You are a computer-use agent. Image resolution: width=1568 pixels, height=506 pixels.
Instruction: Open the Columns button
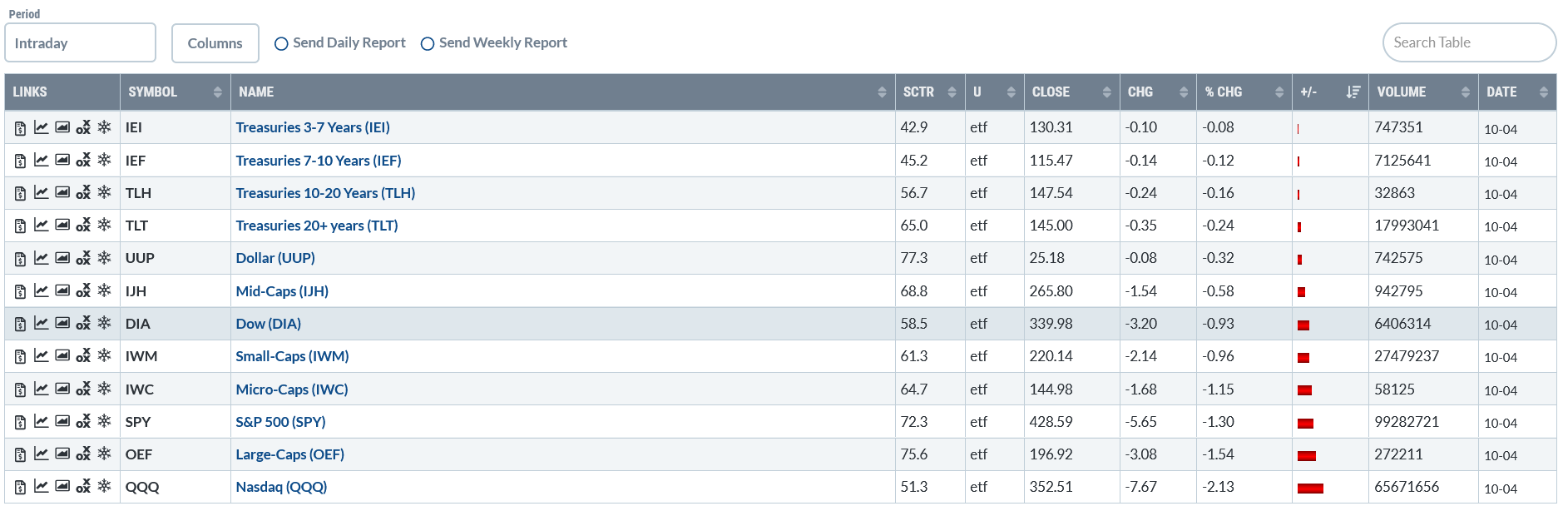coord(215,43)
